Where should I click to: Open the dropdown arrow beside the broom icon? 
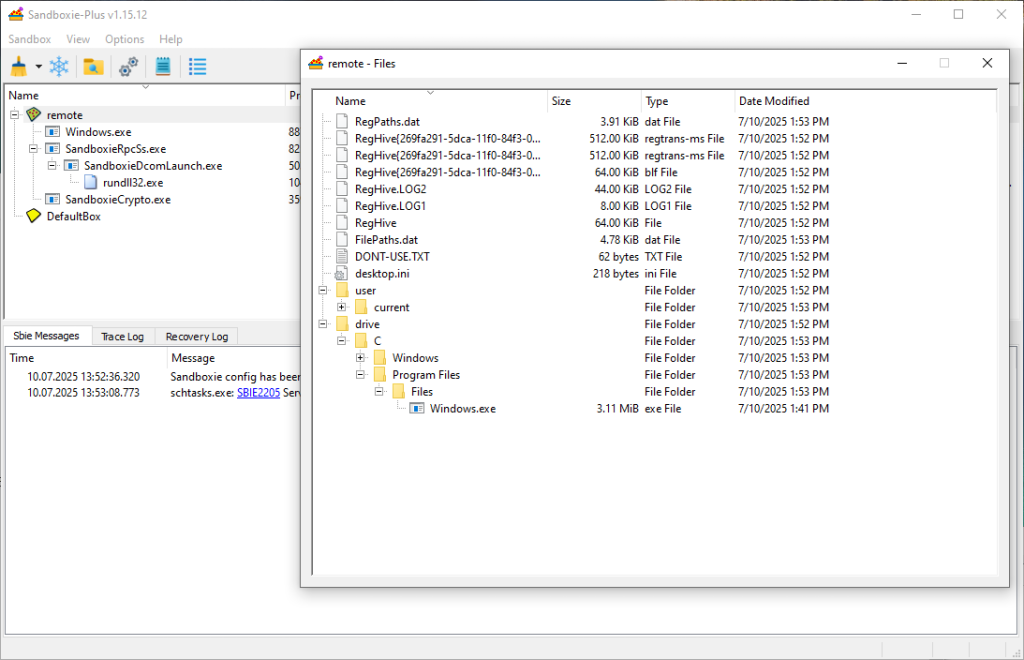click(39, 67)
